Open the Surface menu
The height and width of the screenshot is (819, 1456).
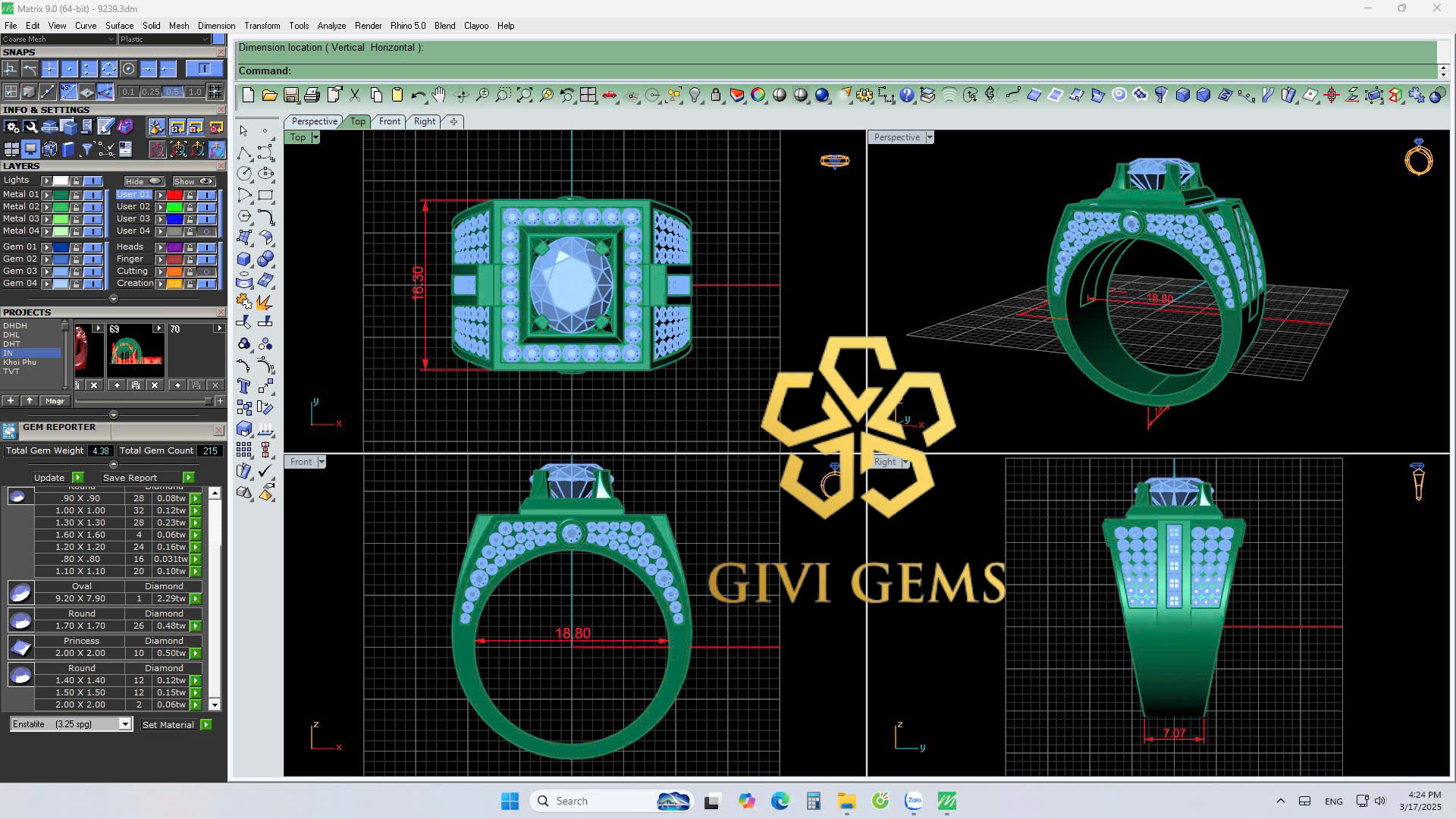coord(119,26)
